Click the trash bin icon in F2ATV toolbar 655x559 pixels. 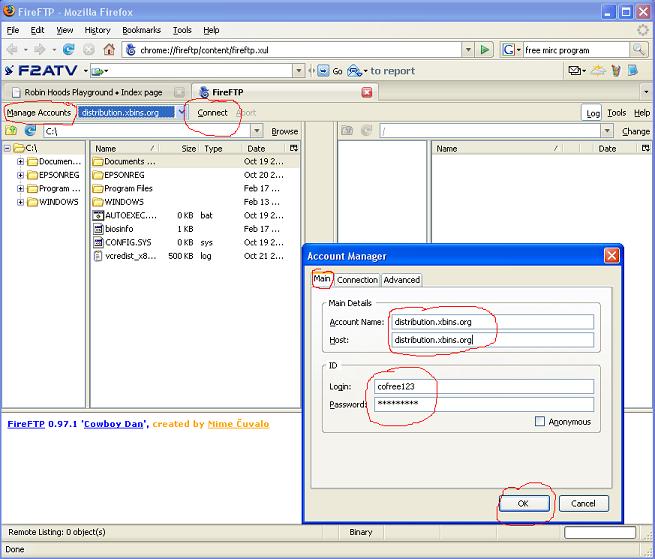(616, 71)
